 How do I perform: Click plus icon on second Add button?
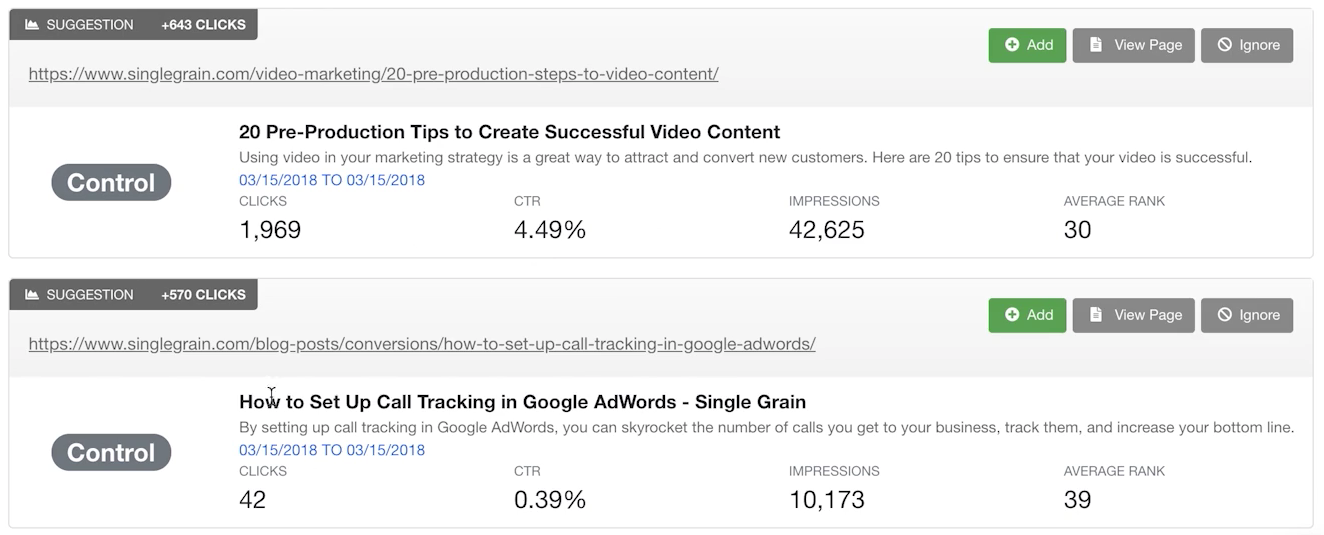point(1012,315)
